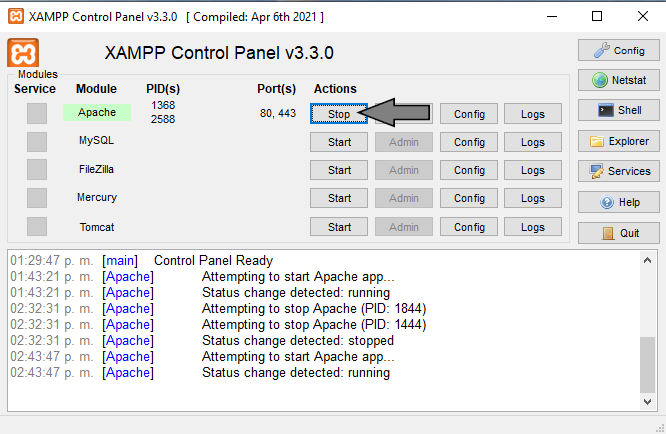Open the Help button
Screen dimensions: 666x434
pos(618,202)
